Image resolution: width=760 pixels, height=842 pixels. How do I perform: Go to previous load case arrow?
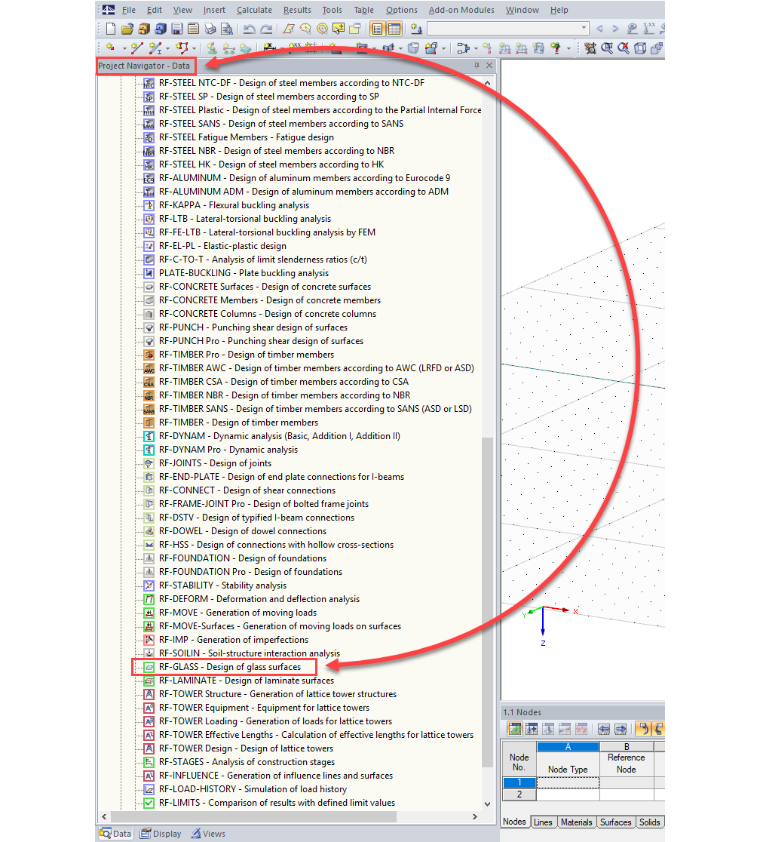point(600,28)
